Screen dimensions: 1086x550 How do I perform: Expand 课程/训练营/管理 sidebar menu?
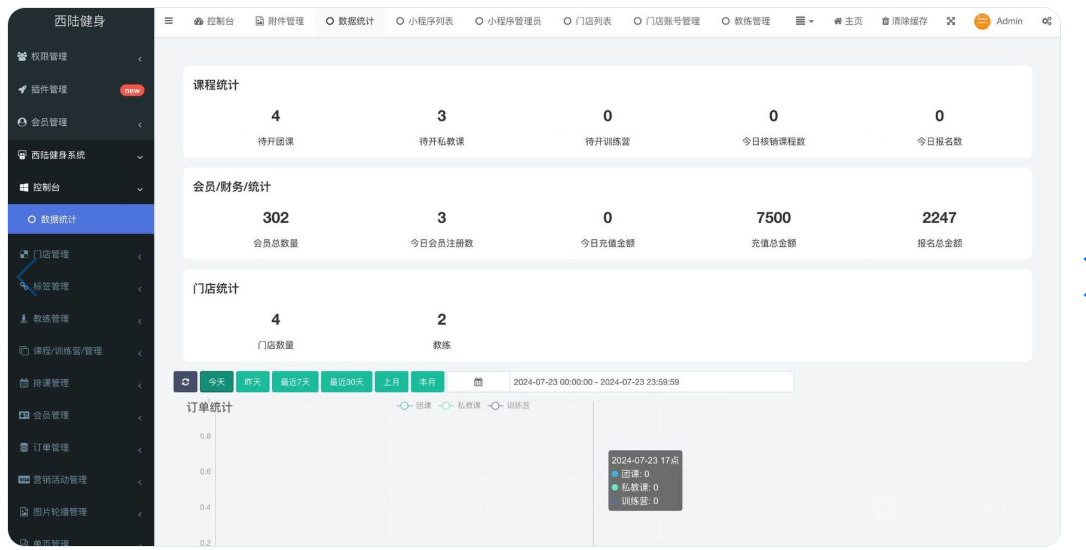point(81,351)
